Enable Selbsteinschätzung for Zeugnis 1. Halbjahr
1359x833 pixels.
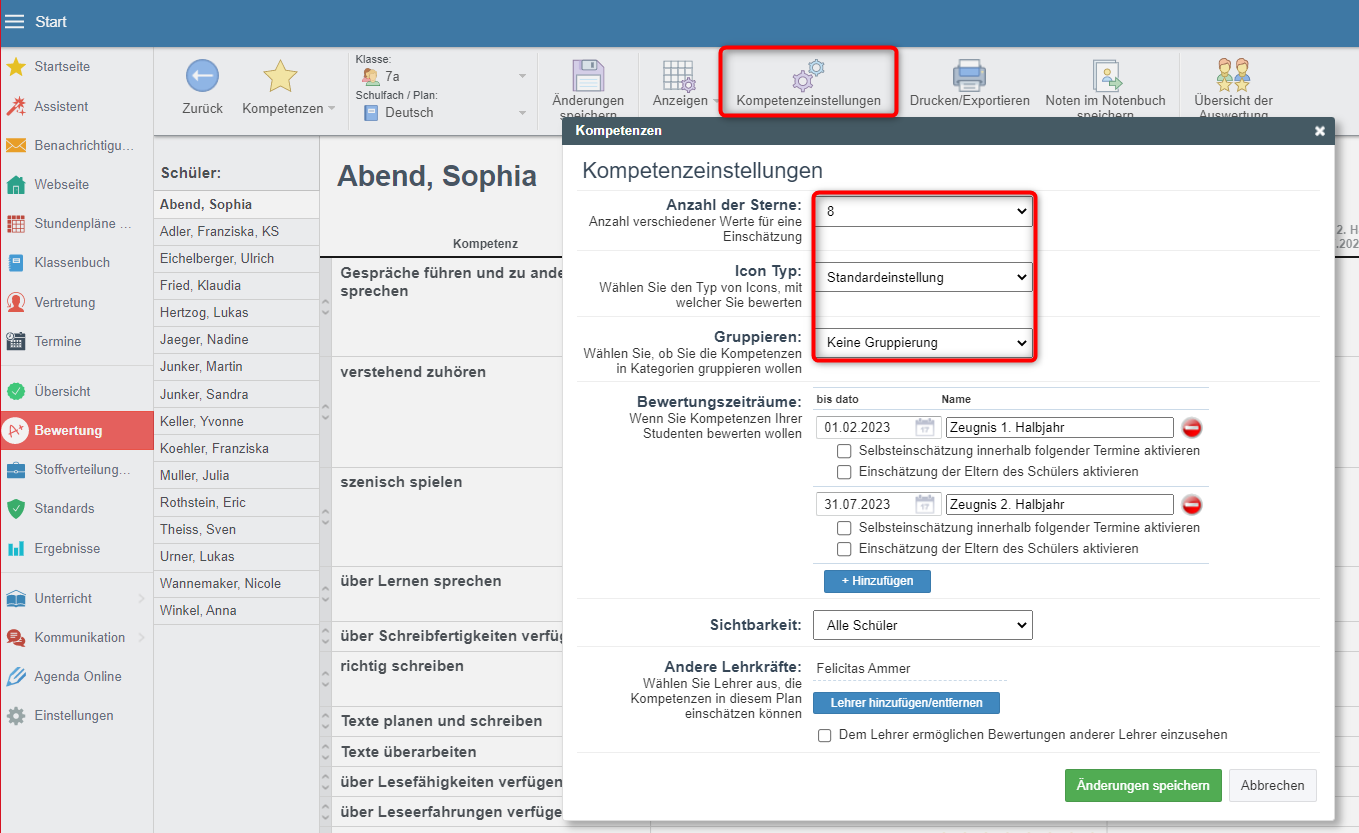845,451
